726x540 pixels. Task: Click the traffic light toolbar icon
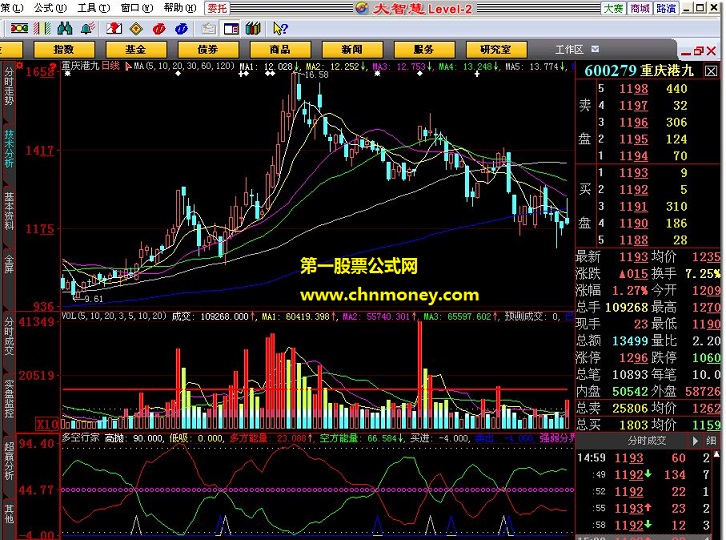pyautogui.click(x=19, y=29)
